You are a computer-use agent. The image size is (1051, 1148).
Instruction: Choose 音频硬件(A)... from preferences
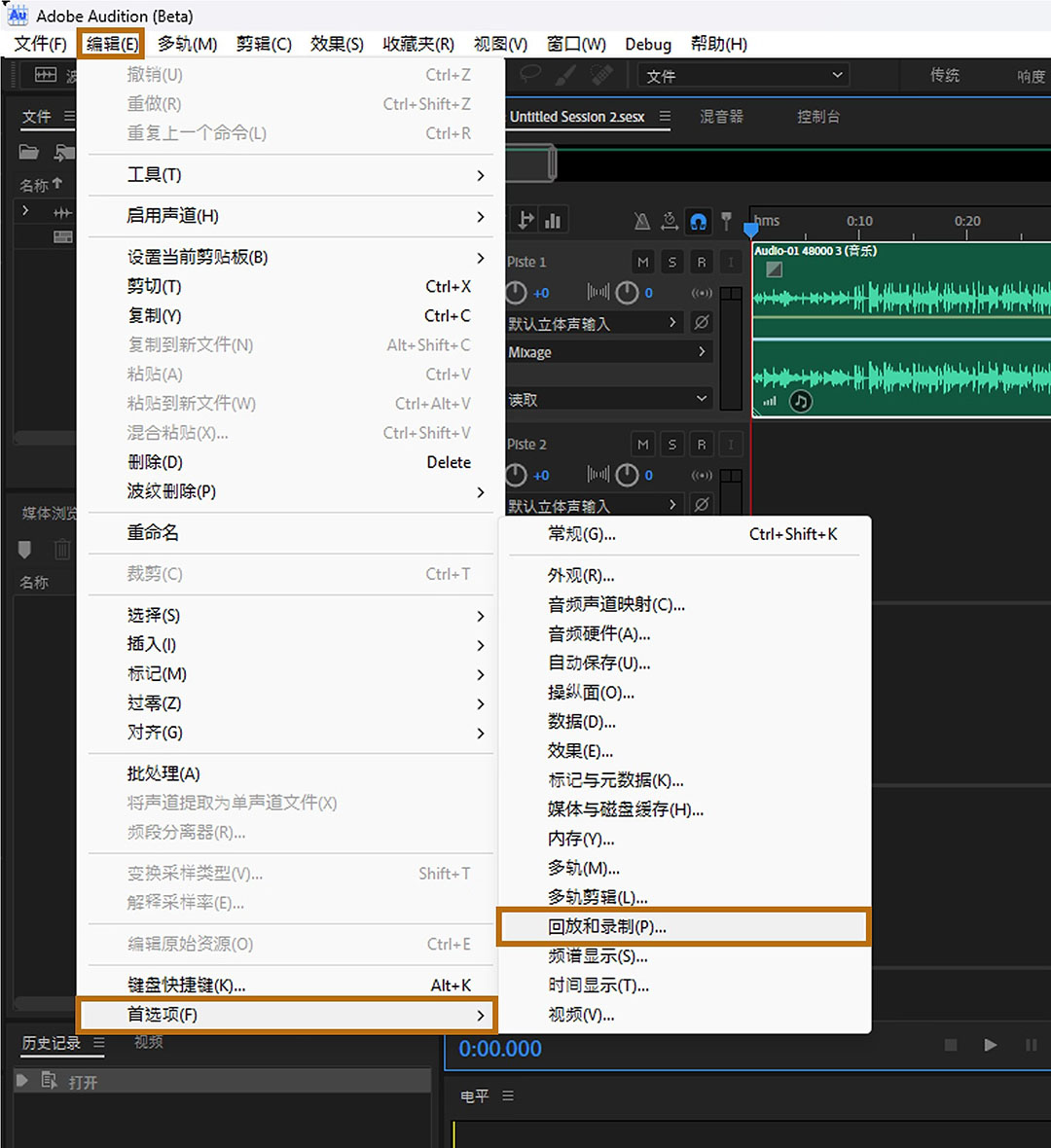tap(685, 634)
